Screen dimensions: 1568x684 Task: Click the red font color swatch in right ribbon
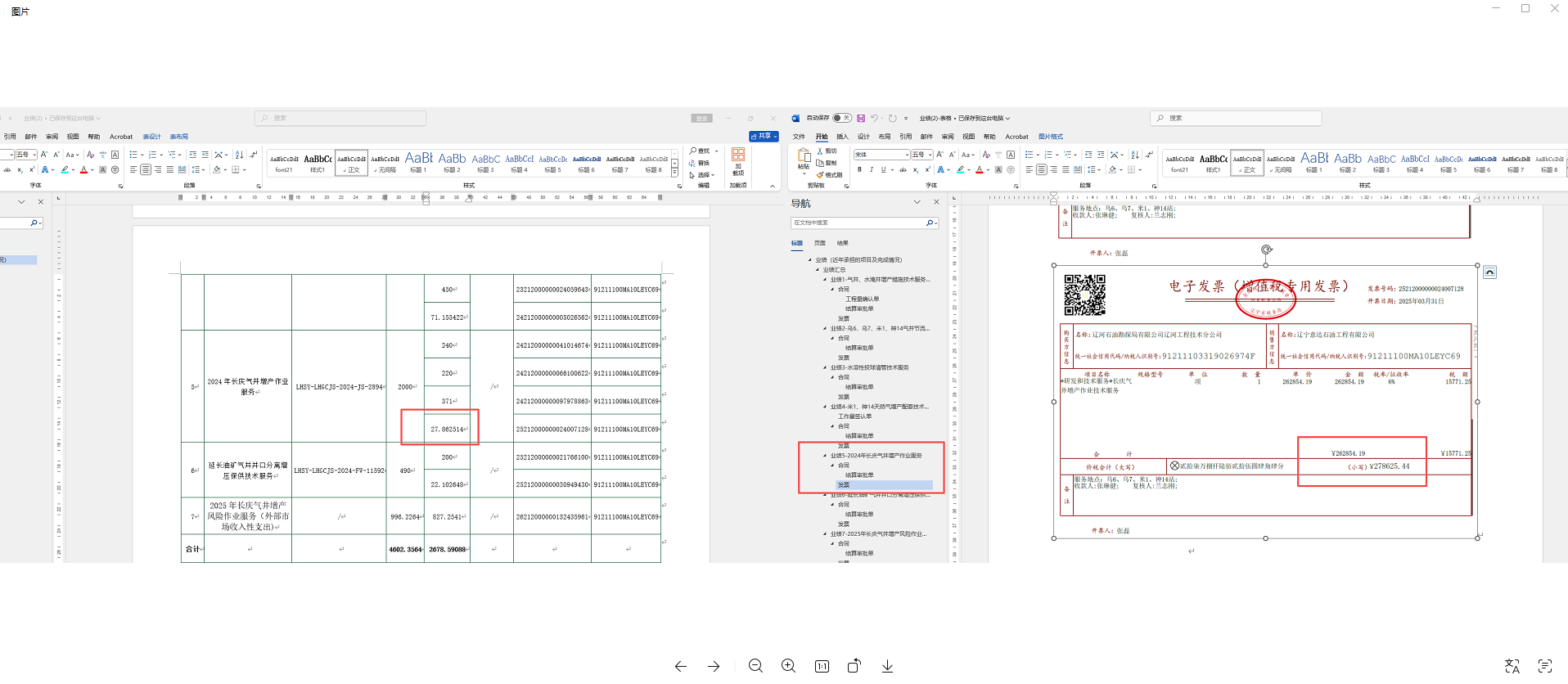point(979,170)
